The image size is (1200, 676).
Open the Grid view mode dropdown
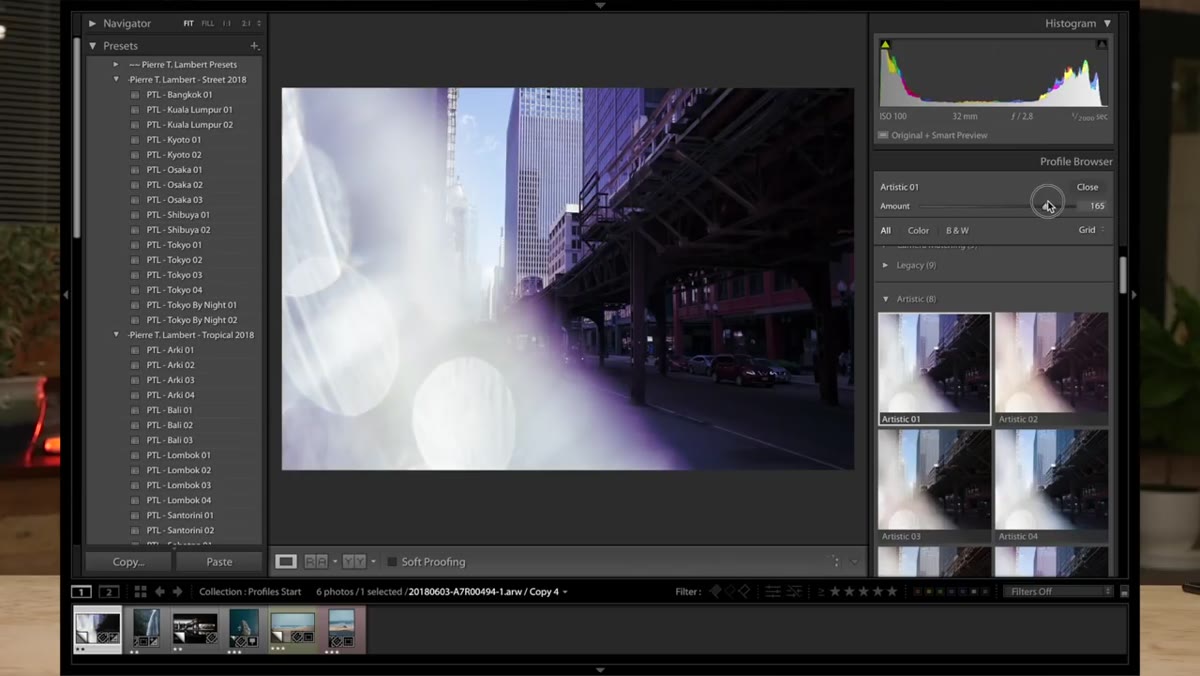(1091, 230)
